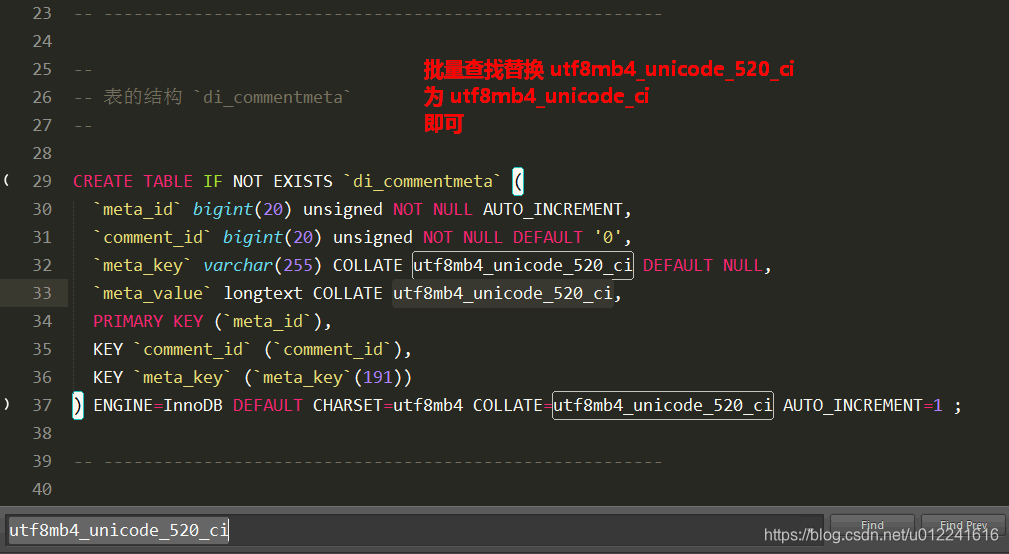Viewport: 1009px width, 554px height.
Task: Click the number 255 on line 32
Action: click(298, 265)
